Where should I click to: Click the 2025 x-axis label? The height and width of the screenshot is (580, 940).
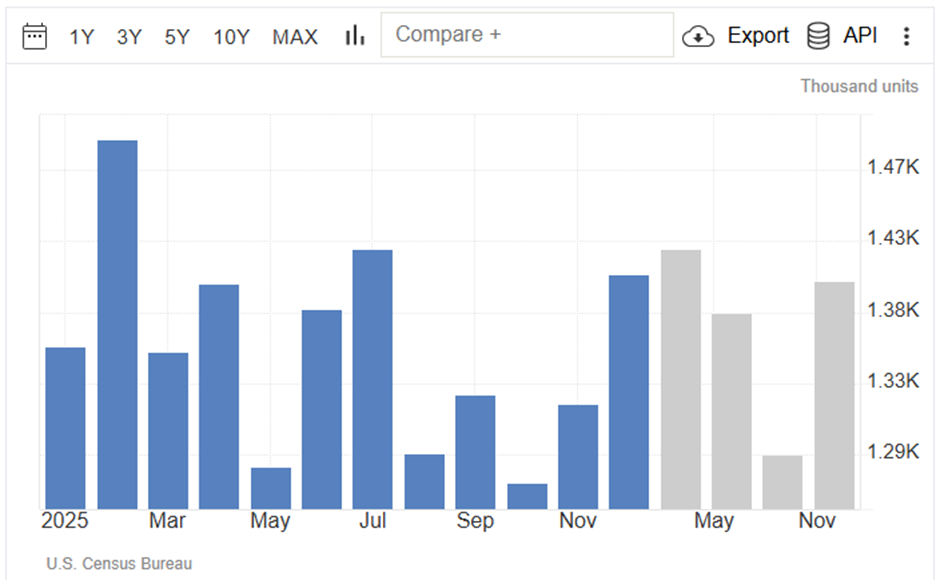pos(65,521)
